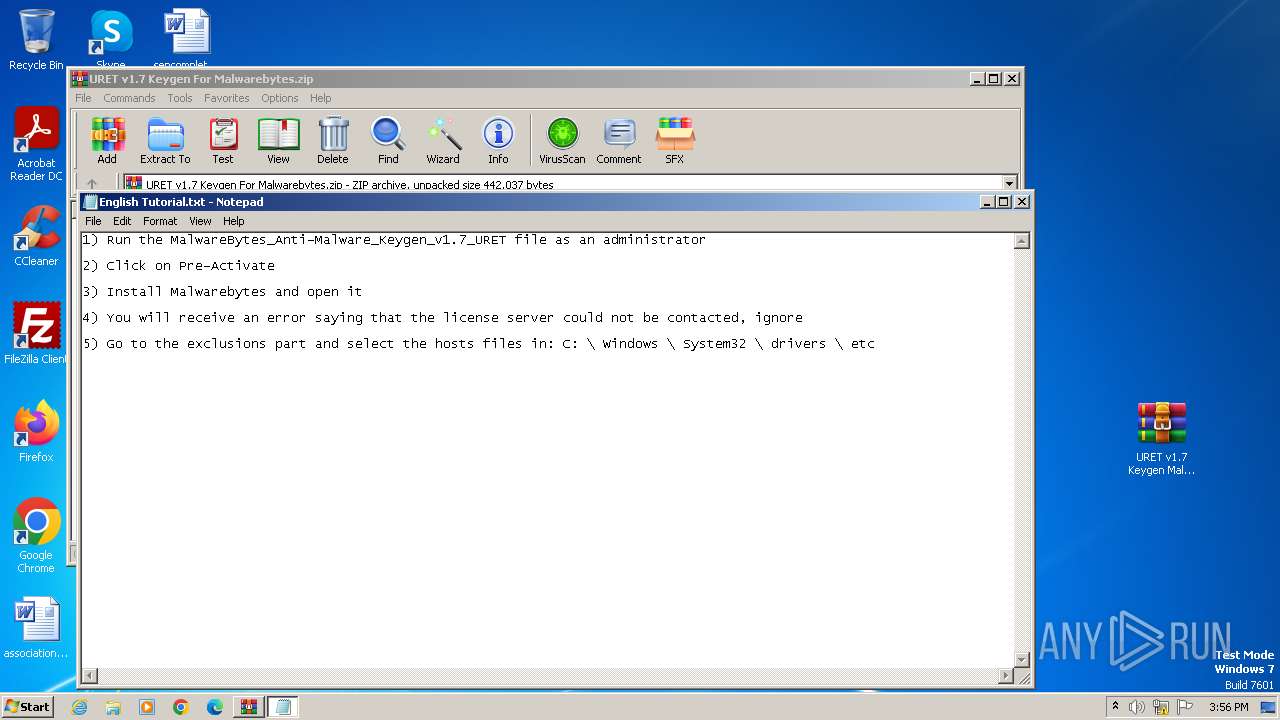Open Notepad View menu
The width and height of the screenshot is (1280, 720).
click(200, 221)
